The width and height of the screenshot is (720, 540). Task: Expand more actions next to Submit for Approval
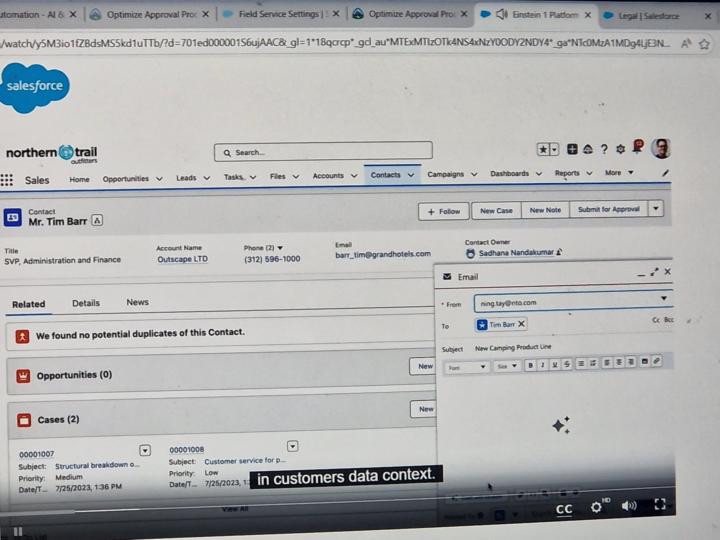[x=656, y=210]
